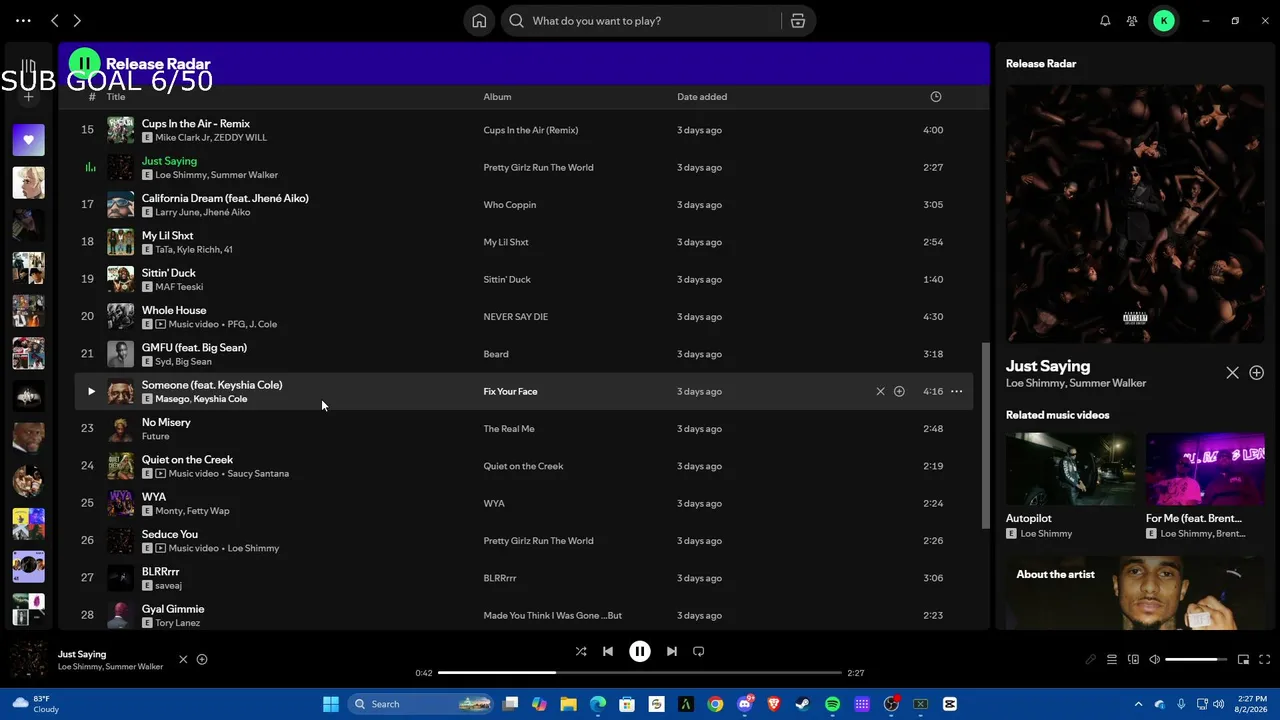Viewport: 1280px width, 720px height.
Task: Skip to the previous track
Action: point(608,652)
